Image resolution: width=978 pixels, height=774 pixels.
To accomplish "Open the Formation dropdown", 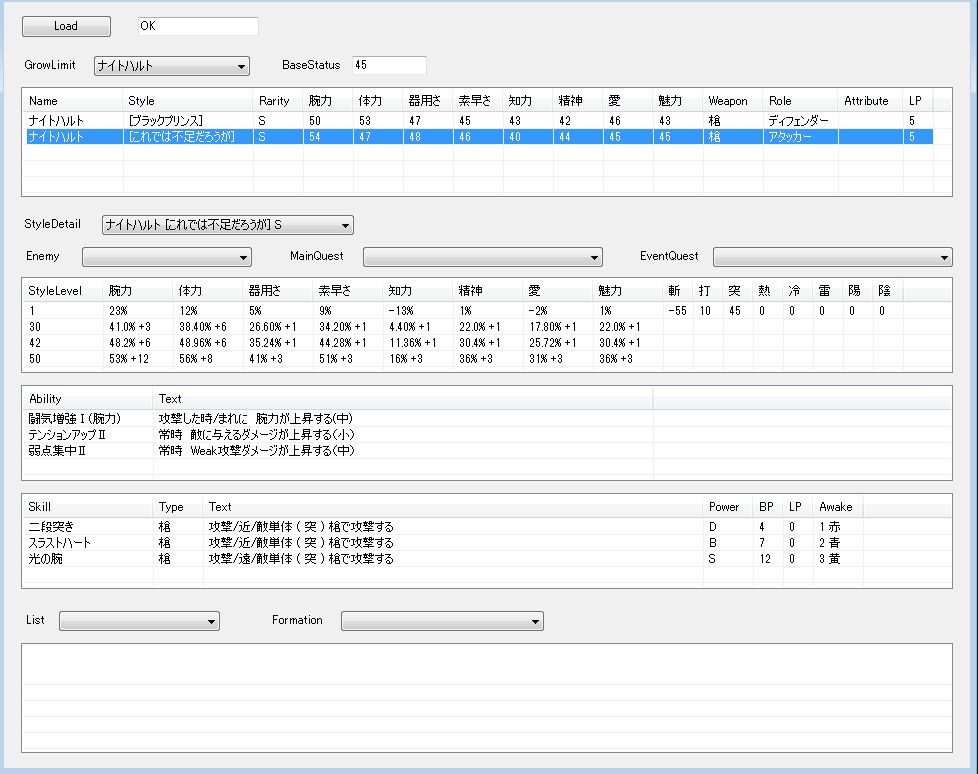I will (x=442, y=621).
